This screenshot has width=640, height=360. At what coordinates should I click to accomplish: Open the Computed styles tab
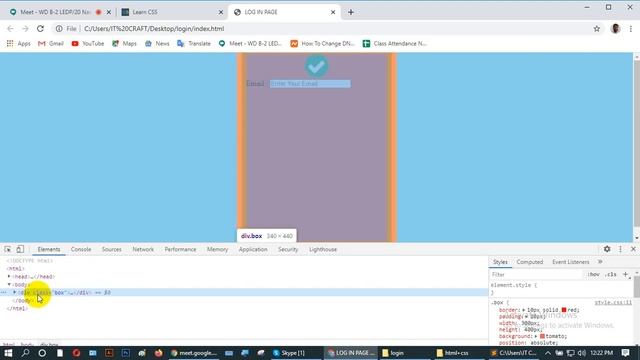pos(529,262)
